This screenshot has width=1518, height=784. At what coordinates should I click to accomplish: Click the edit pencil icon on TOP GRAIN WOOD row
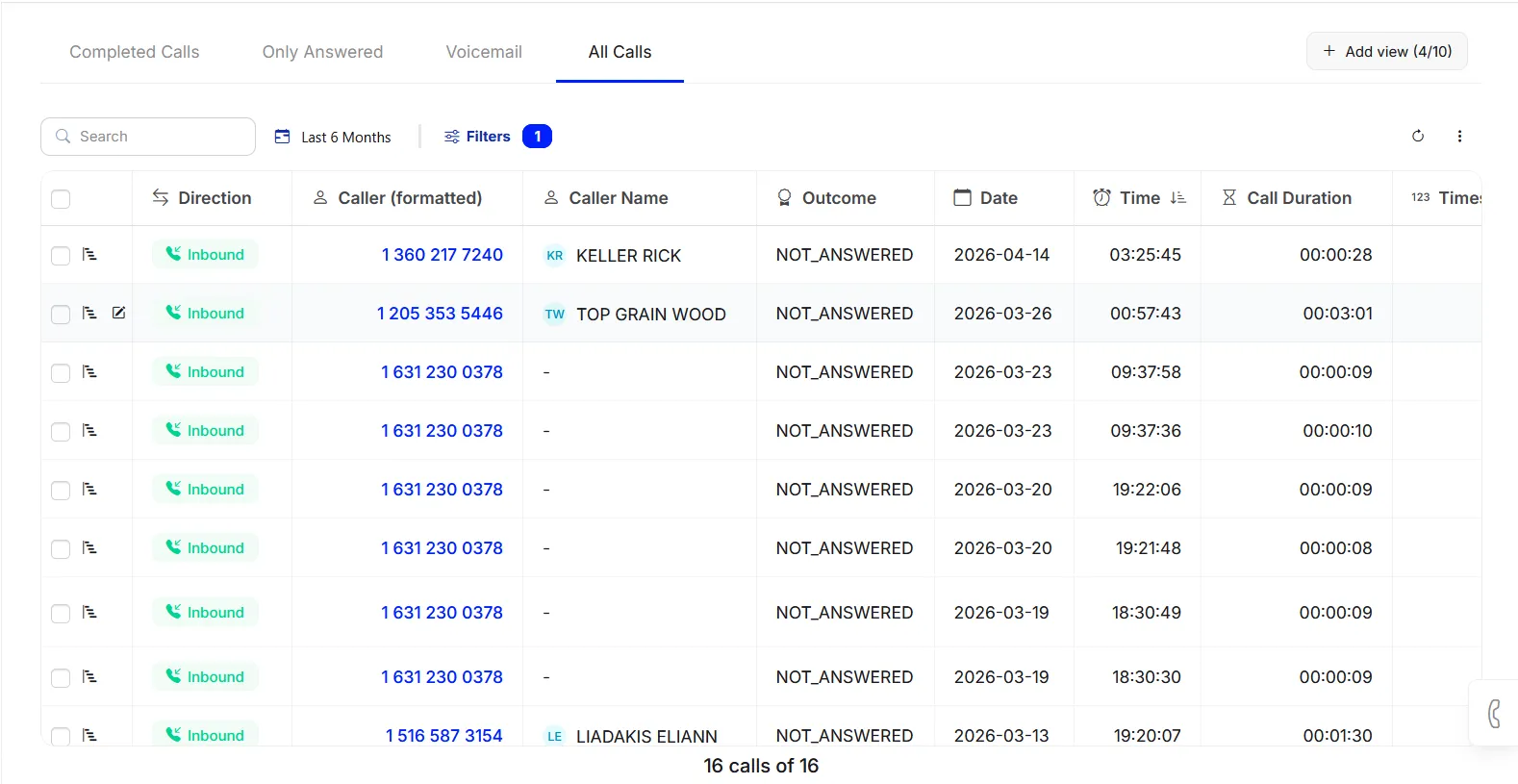tap(118, 313)
